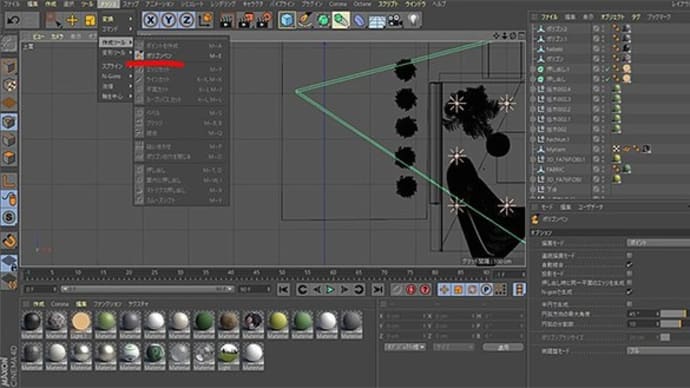The width and height of the screenshot is (690, 388).
Task: Select the Move tool
Action: [72, 20]
